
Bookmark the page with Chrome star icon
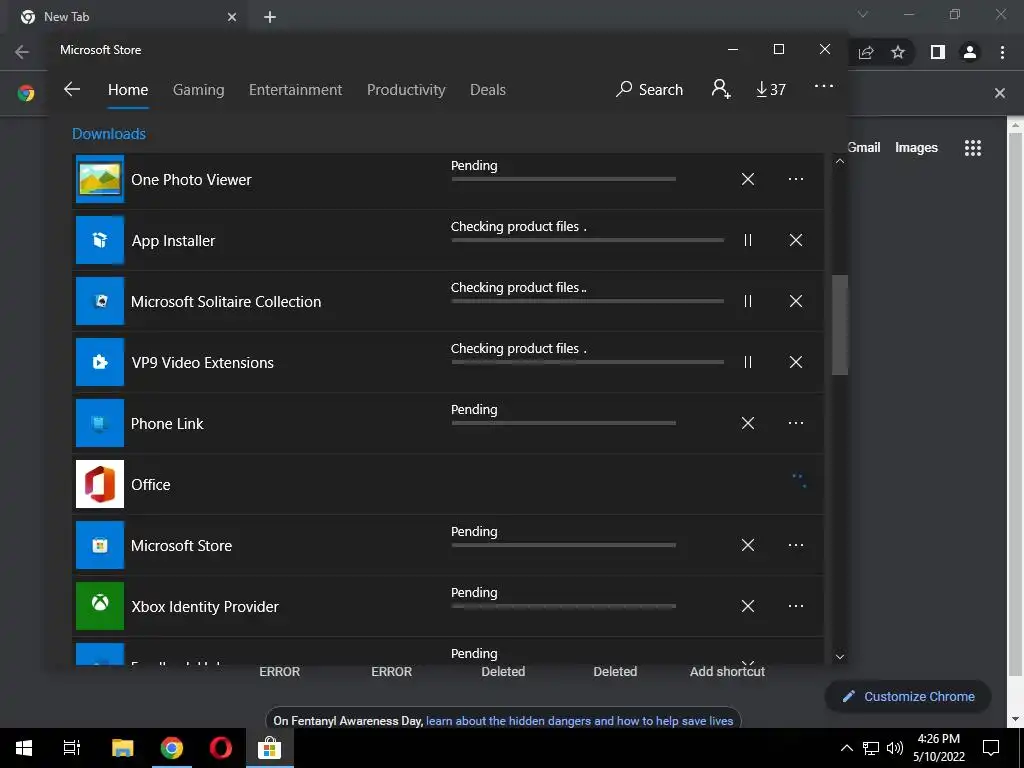coord(898,52)
